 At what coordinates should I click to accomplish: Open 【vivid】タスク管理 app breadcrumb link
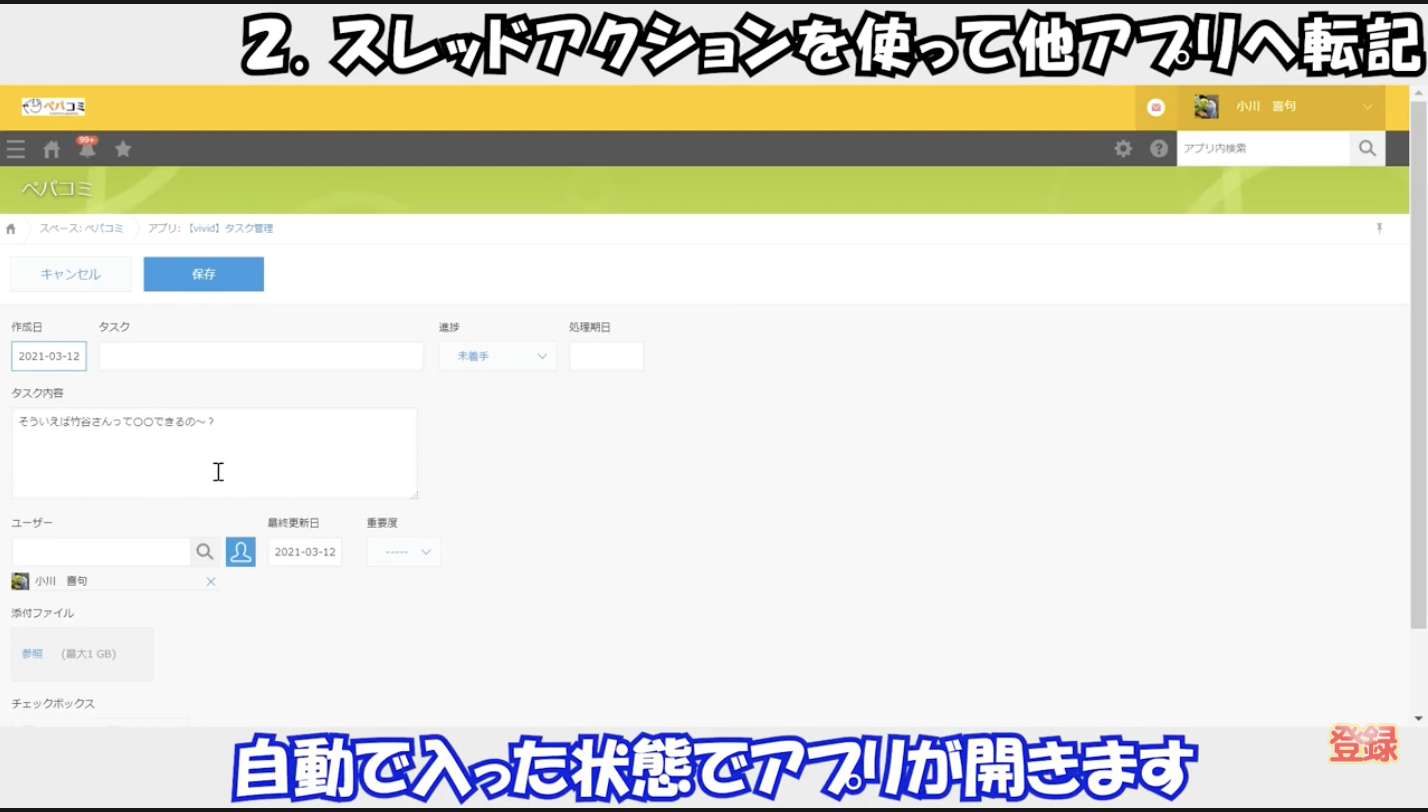point(229,229)
